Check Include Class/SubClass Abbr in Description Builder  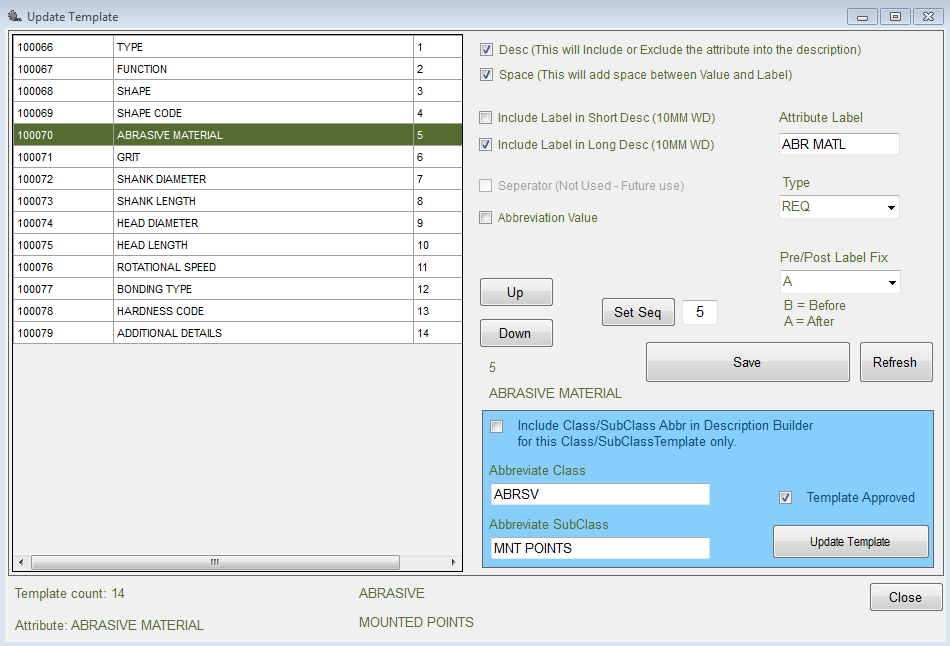point(496,427)
